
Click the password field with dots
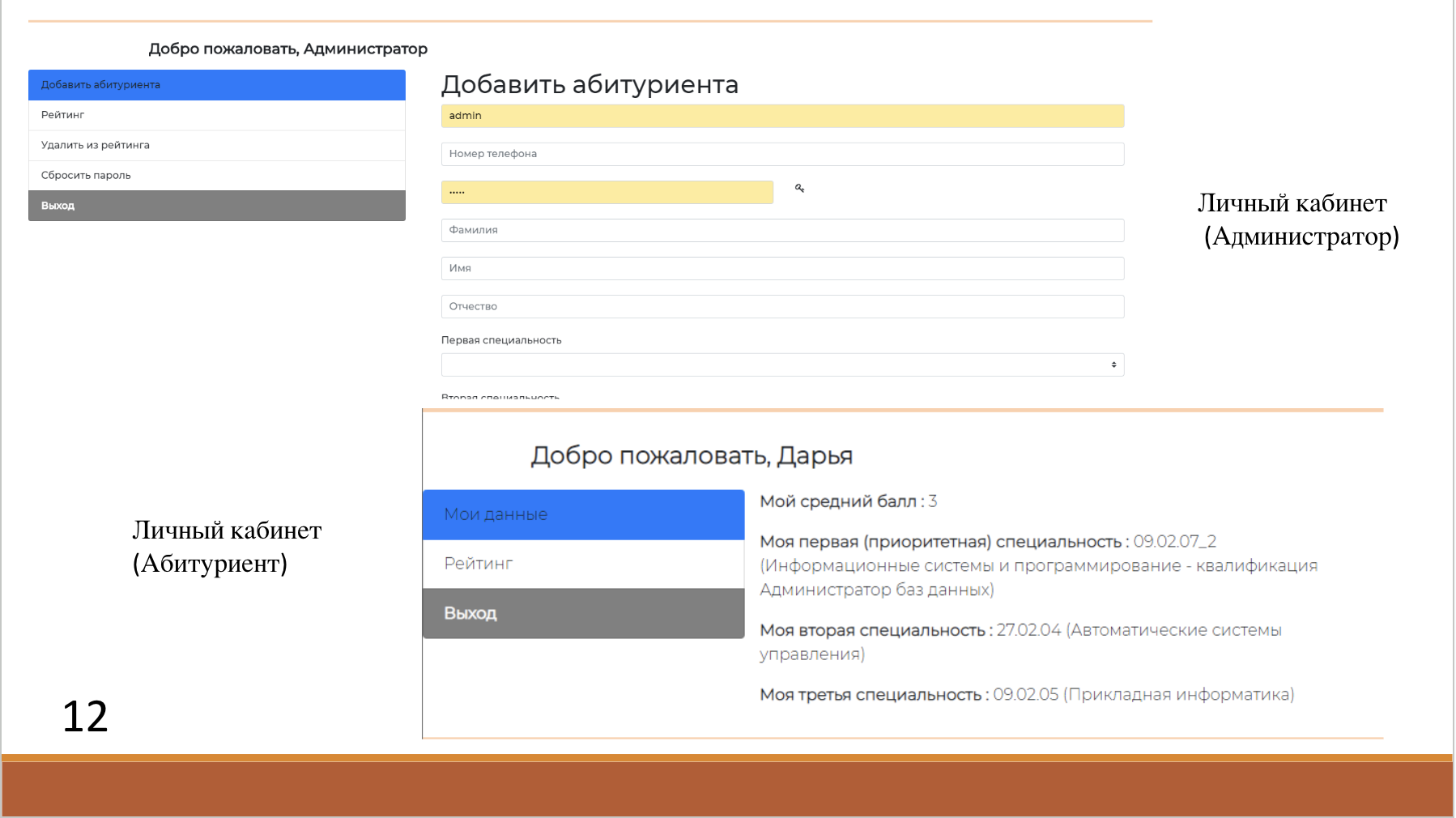pos(607,191)
